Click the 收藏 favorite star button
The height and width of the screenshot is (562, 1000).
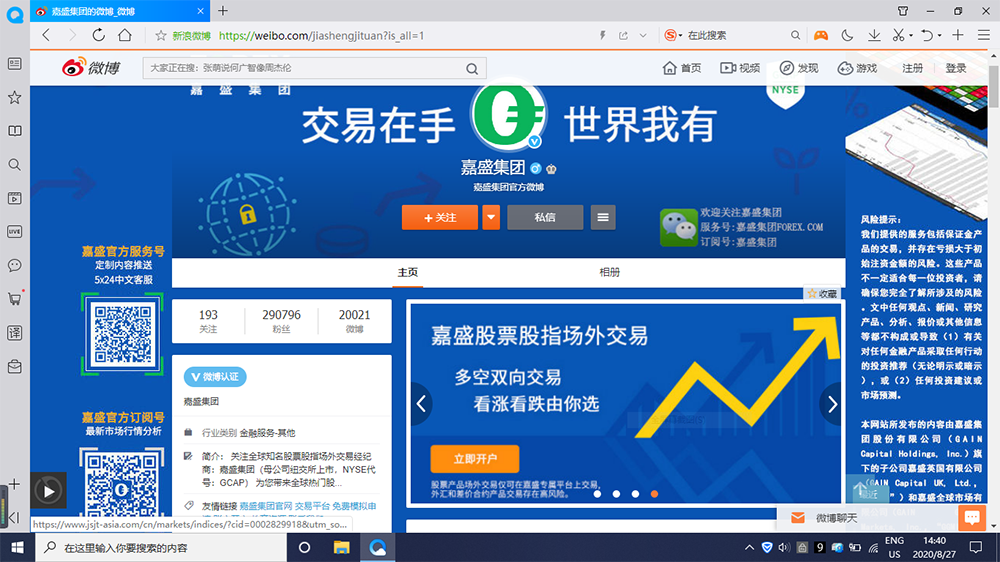coord(821,293)
